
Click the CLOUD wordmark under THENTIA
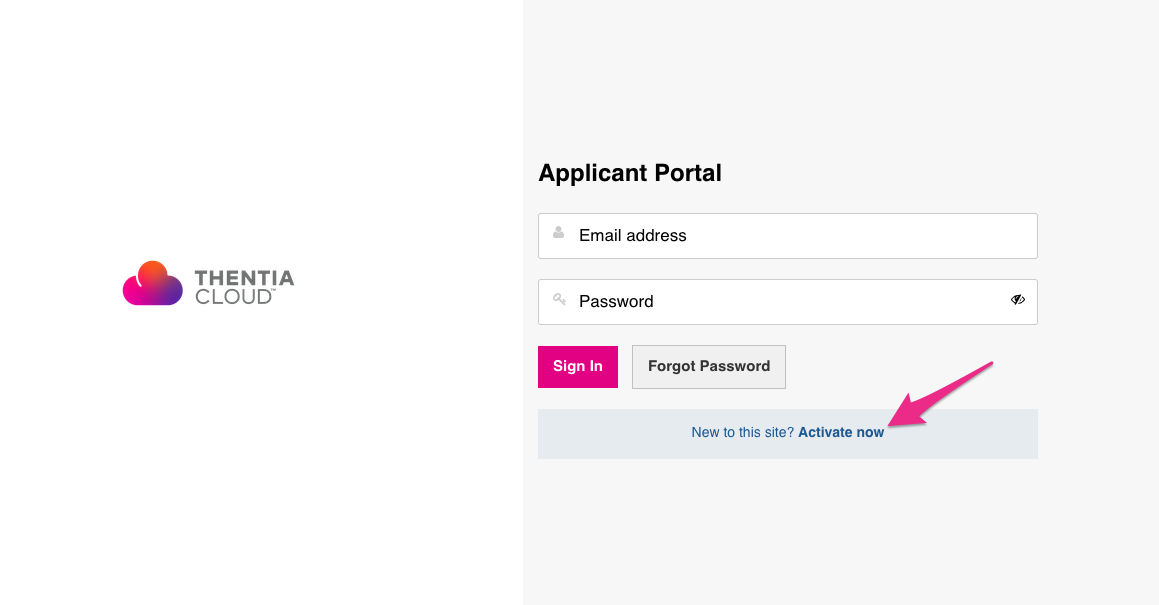(x=233, y=297)
